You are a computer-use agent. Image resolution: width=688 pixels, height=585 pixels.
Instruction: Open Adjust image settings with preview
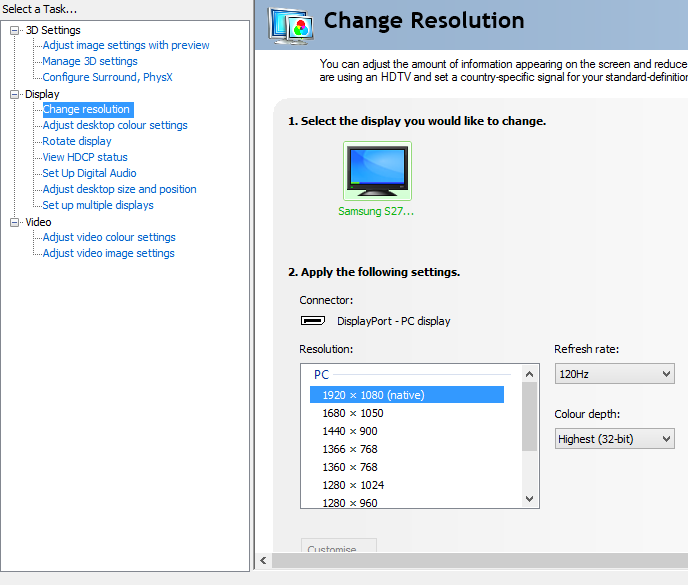126,45
